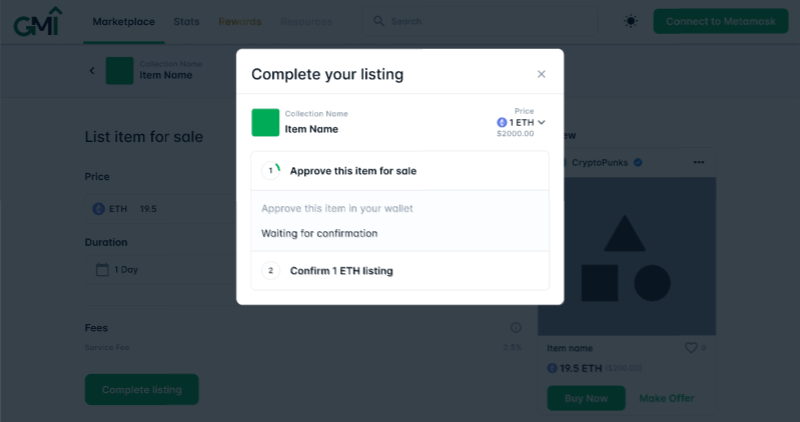This screenshot has width=800, height=422.
Task: Click the verified badge next to CryptoPunks
Action: 638,162
